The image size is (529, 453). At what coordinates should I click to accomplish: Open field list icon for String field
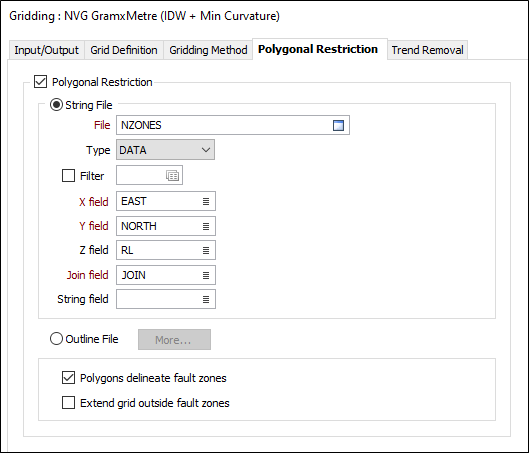click(x=206, y=299)
